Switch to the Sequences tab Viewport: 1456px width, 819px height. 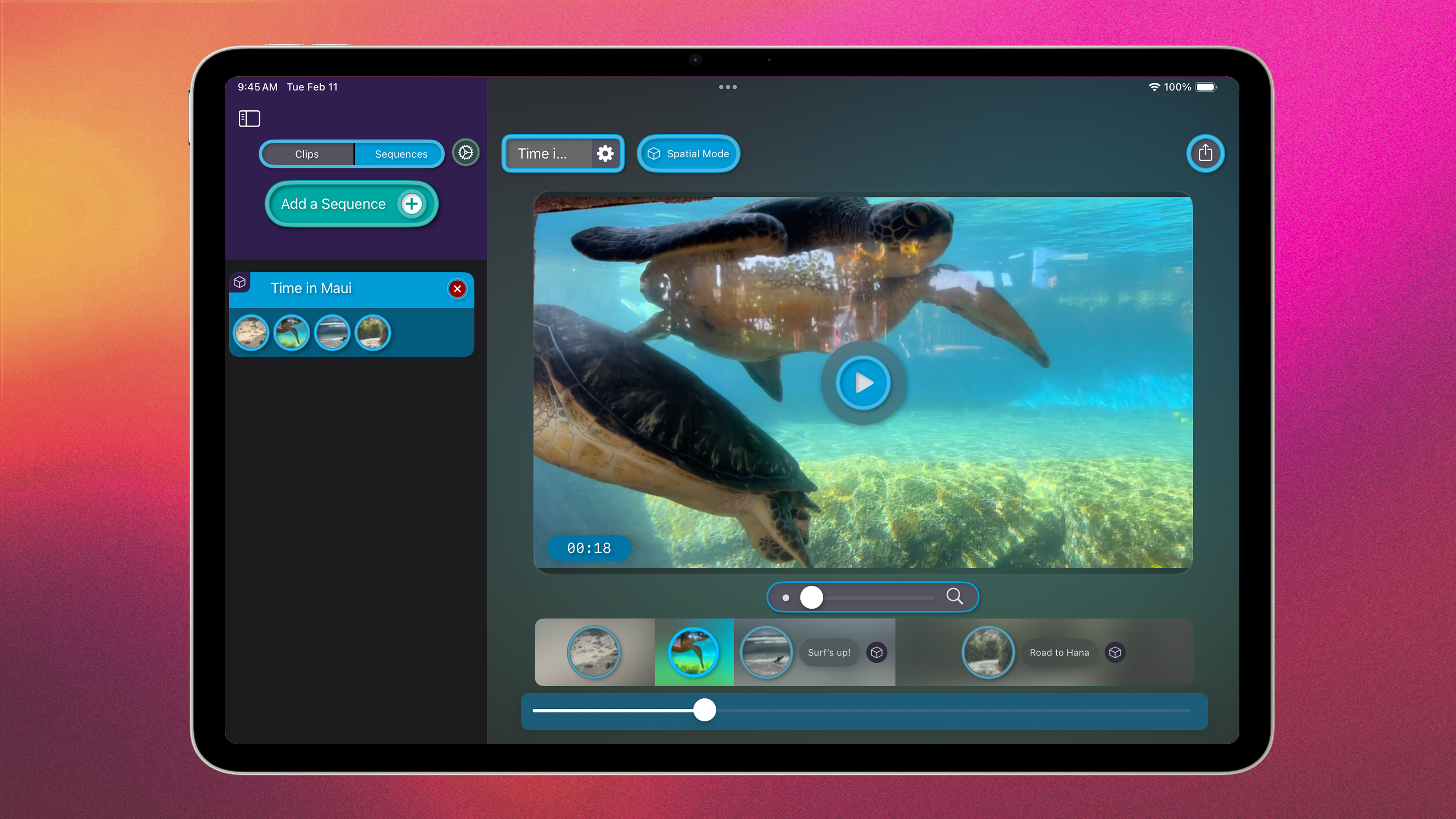pos(401,154)
